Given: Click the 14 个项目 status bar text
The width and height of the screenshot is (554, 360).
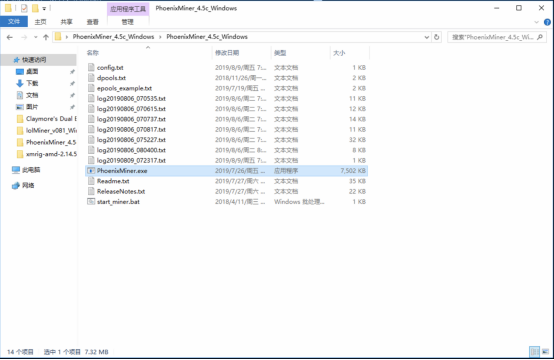Looking at the screenshot, I should pos(20,352).
